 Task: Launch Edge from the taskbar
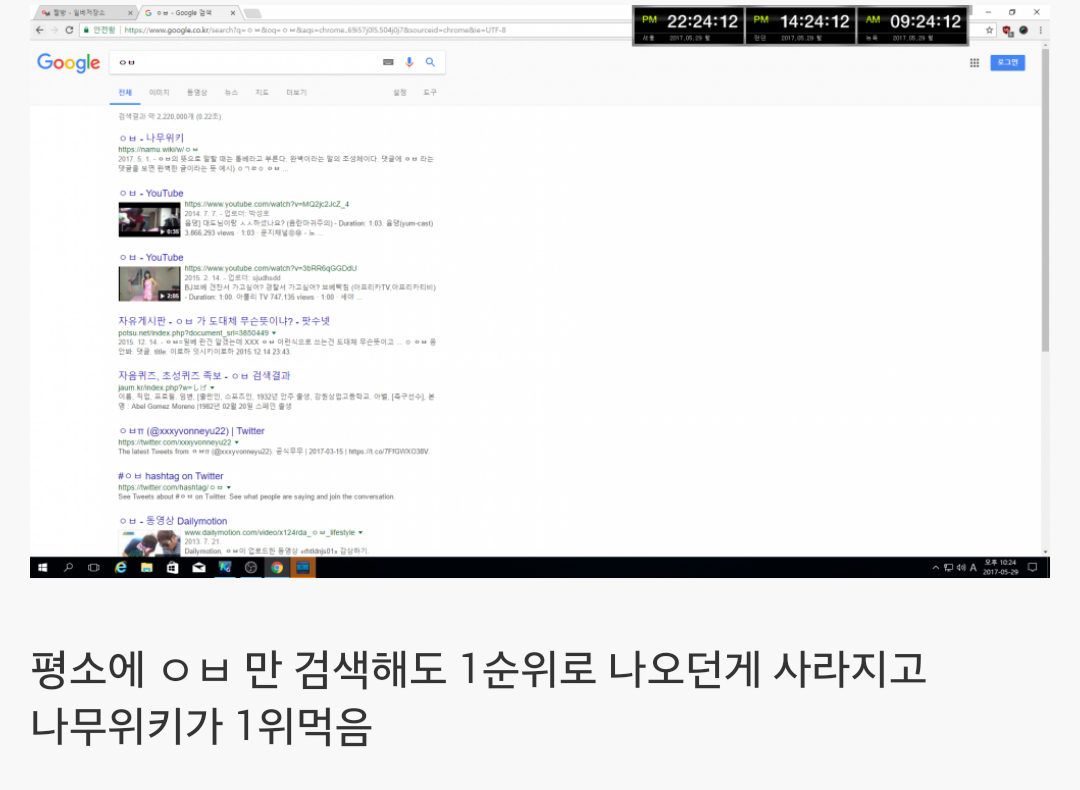coord(121,568)
